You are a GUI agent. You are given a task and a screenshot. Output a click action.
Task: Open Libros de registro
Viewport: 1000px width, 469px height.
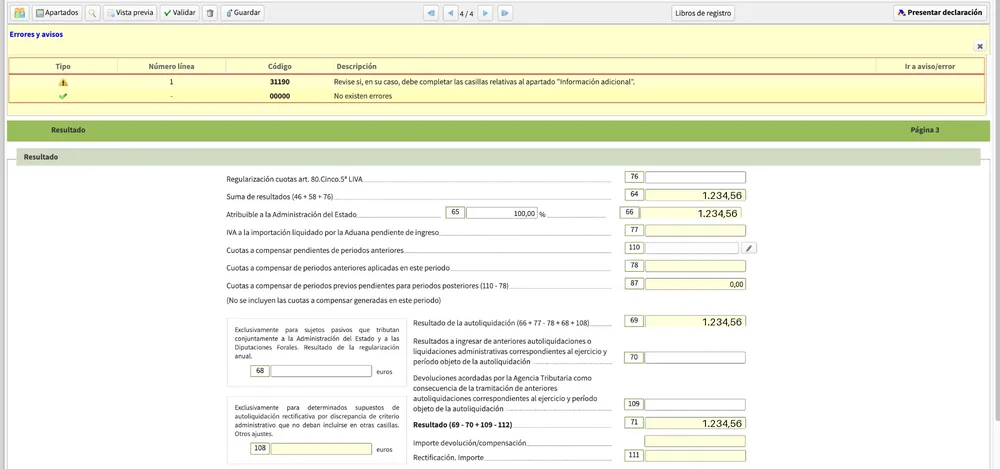[703, 13]
